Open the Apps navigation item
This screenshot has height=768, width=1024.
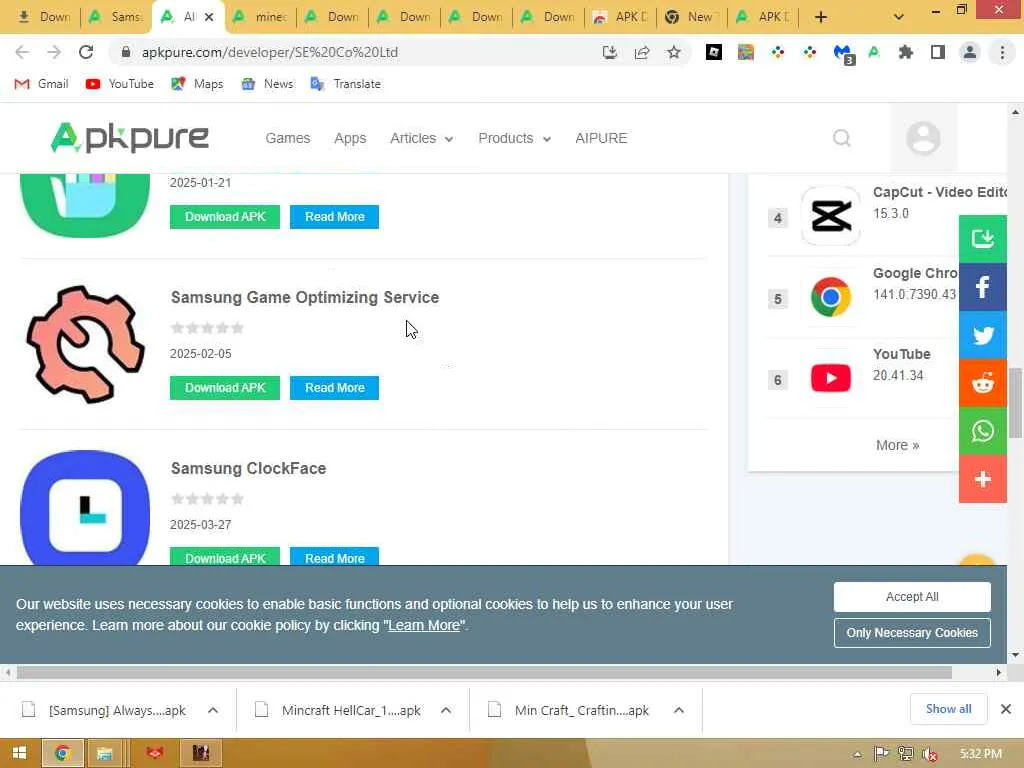(350, 138)
